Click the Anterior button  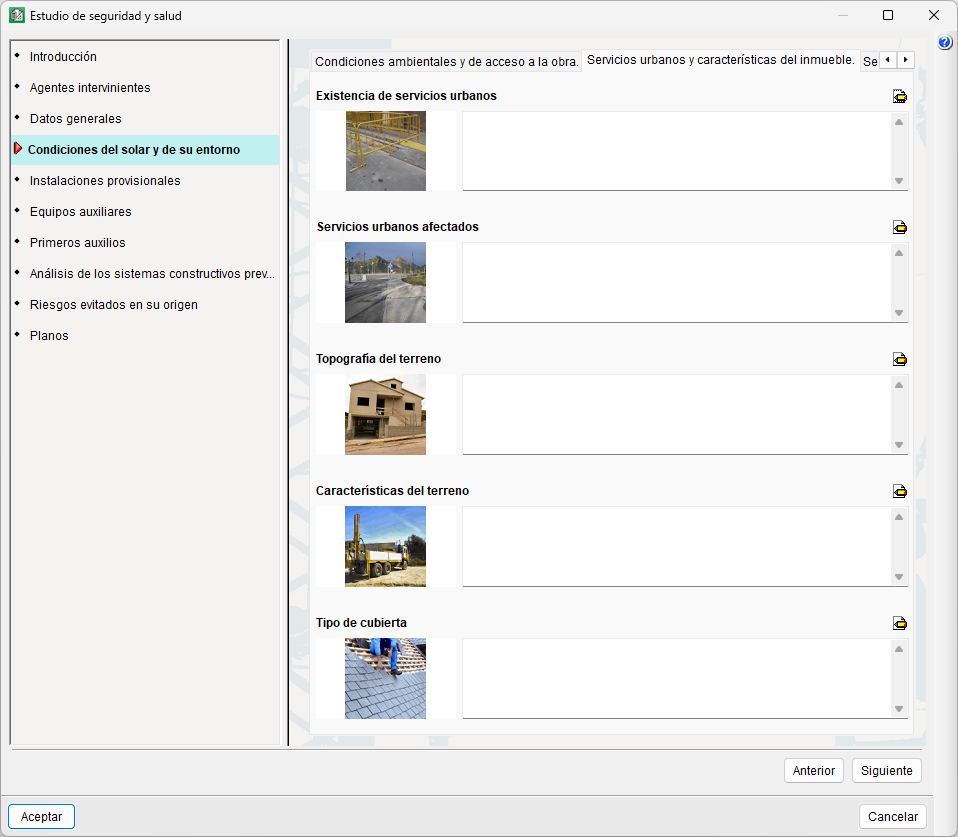[813, 770]
